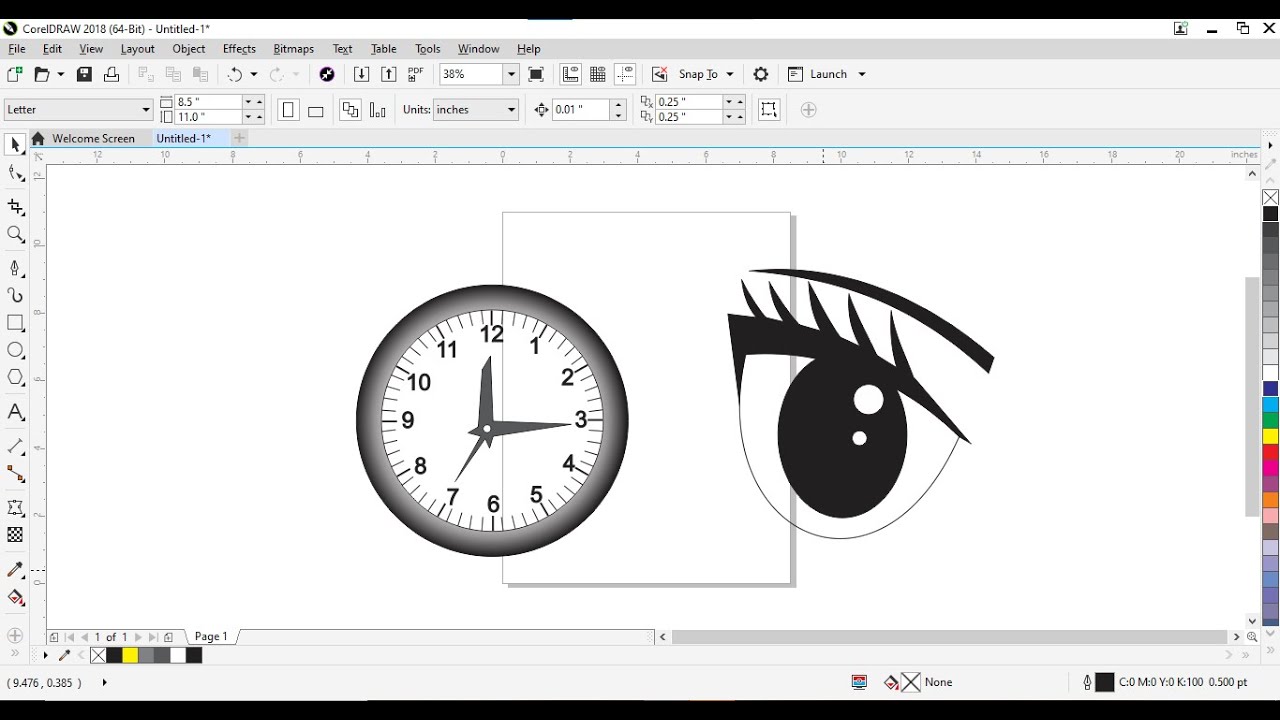Click the Undo arrow icon
This screenshot has height=720, width=1280.
point(235,74)
